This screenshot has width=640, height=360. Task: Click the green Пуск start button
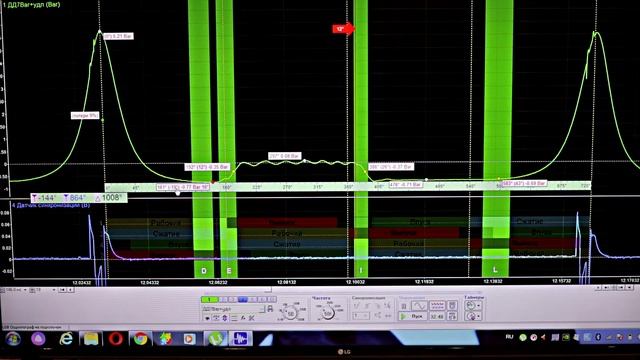413,316
